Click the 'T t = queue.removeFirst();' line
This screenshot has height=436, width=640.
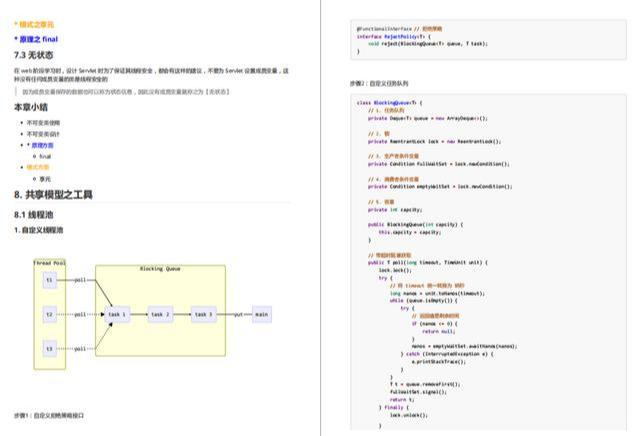click(425, 384)
